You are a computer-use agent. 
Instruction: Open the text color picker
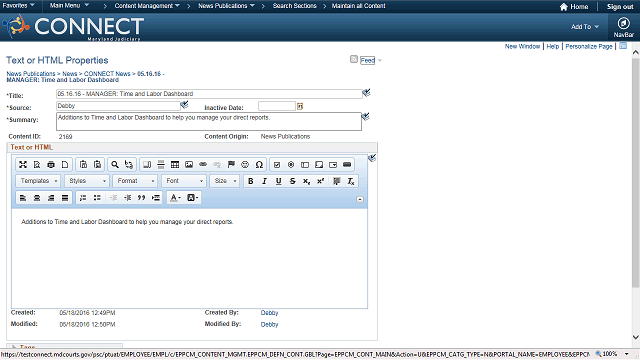pos(175,198)
